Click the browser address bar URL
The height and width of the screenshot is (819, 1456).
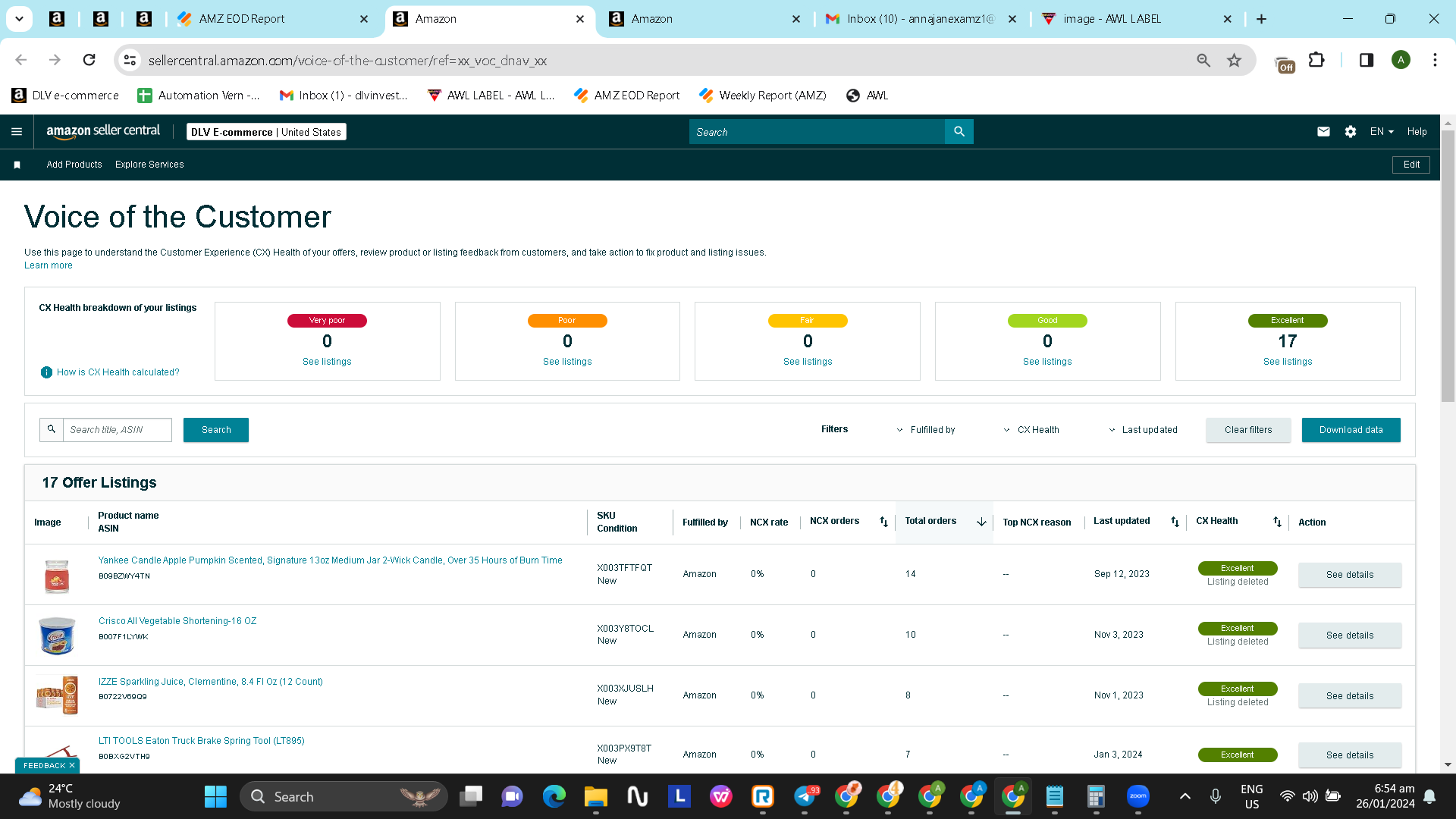pos(347,61)
